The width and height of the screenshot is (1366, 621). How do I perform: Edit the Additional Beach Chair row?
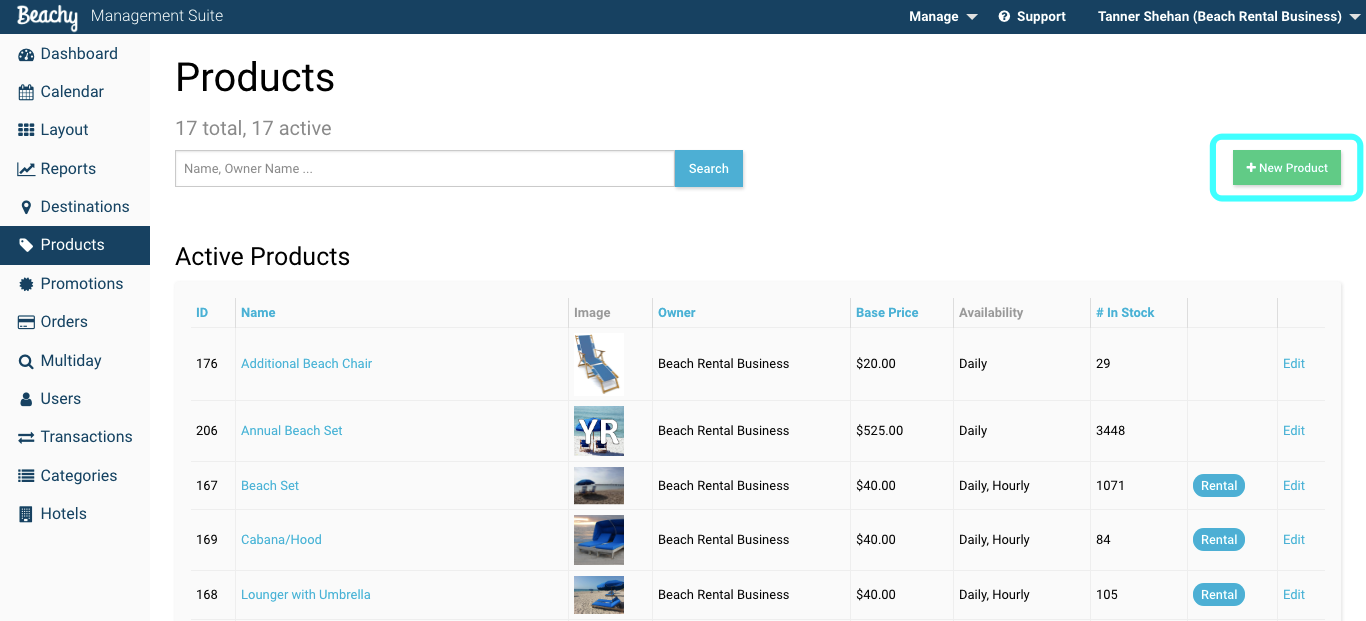point(1294,364)
